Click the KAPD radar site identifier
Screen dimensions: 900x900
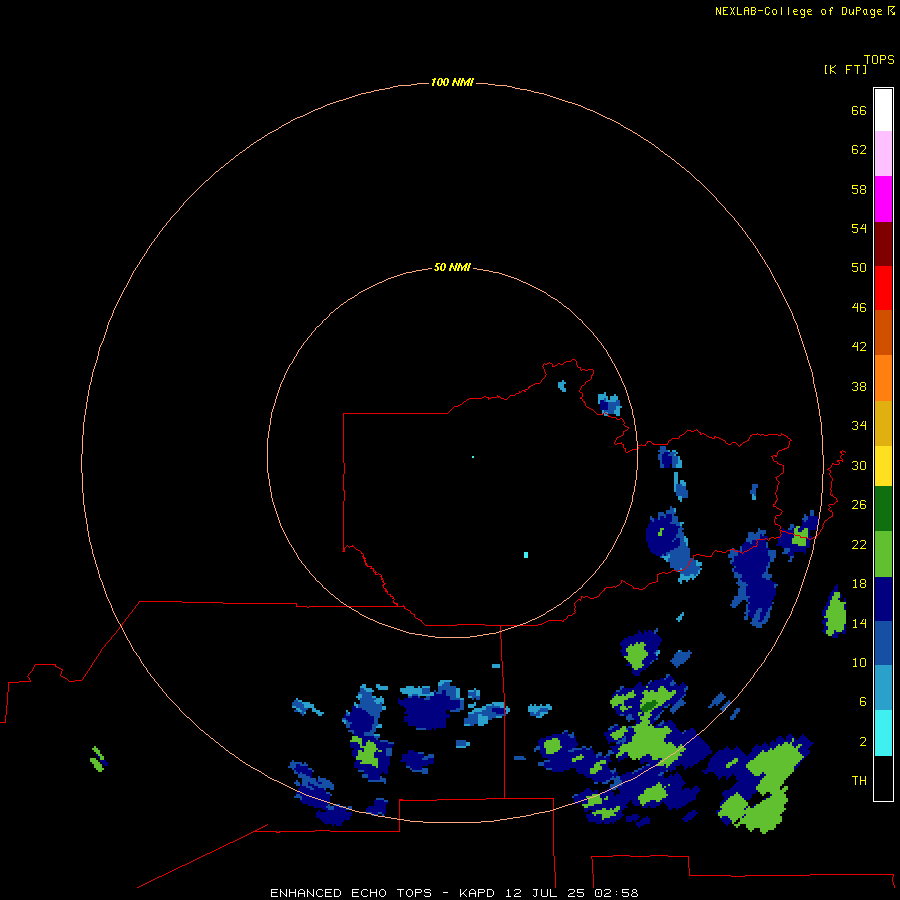pyautogui.click(x=477, y=893)
